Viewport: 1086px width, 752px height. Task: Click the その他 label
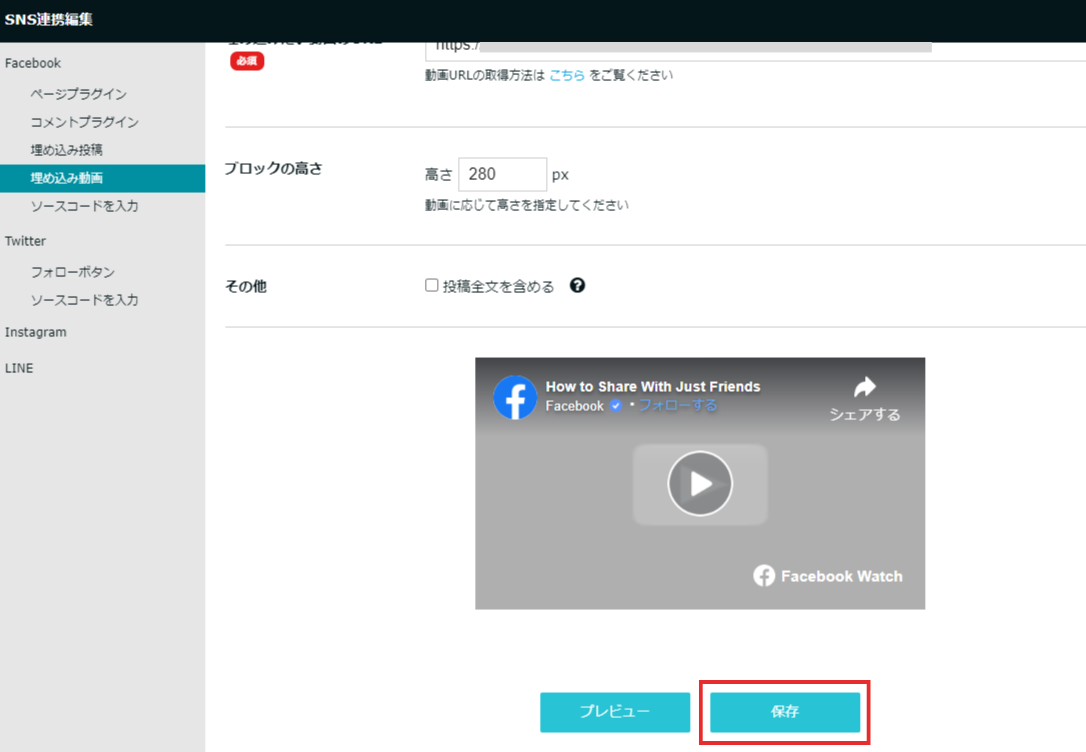(246, 286)
